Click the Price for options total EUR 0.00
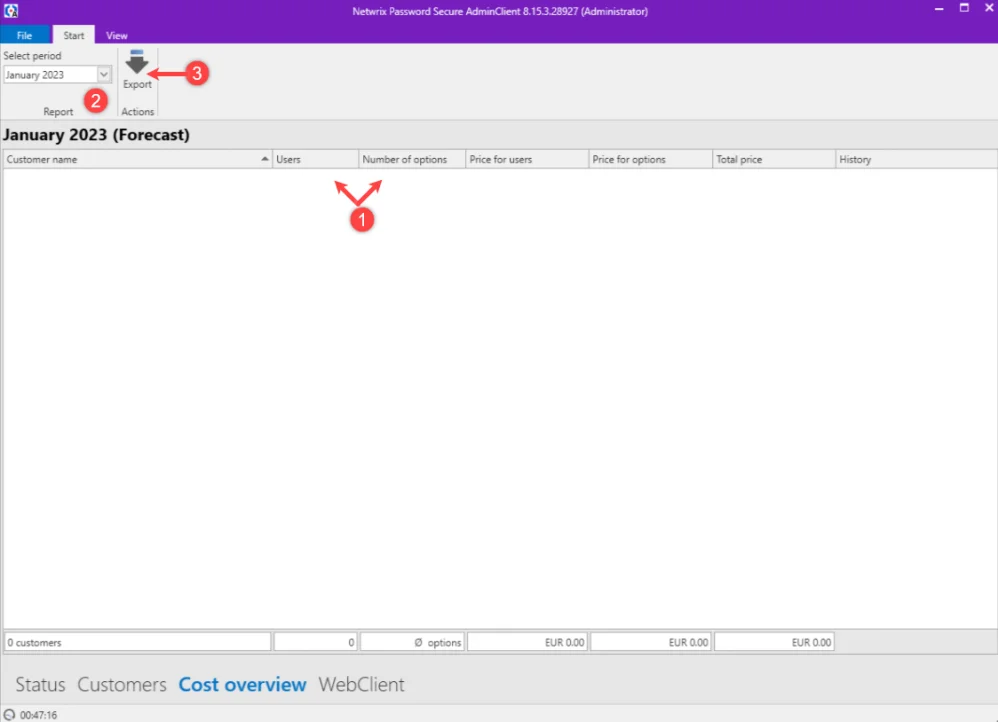 click(x=650, y=642)
